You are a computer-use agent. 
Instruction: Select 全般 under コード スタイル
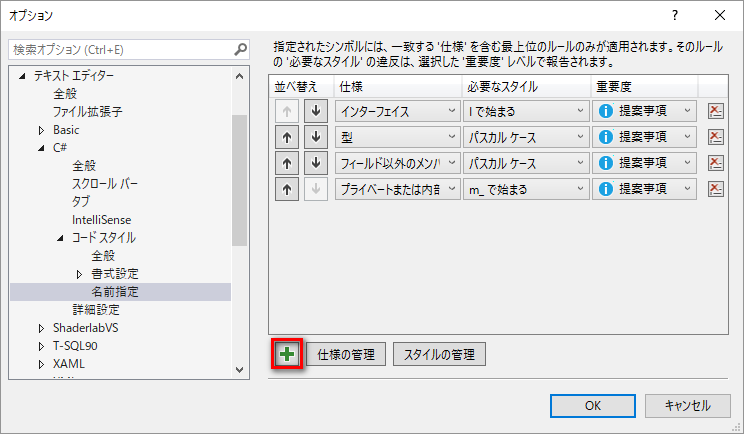[103, 256]
